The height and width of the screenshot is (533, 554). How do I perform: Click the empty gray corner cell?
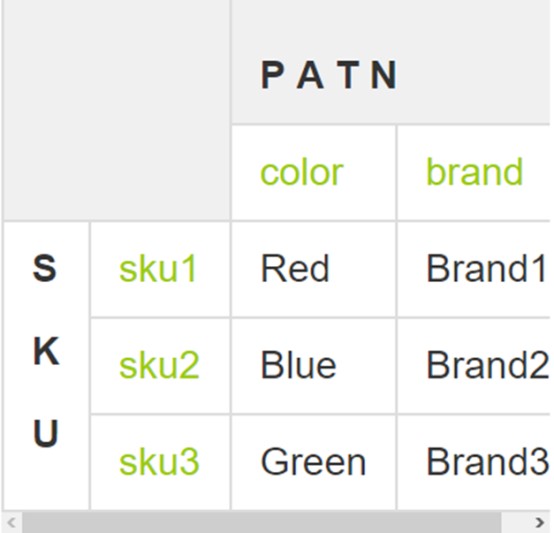coord(117,110)
